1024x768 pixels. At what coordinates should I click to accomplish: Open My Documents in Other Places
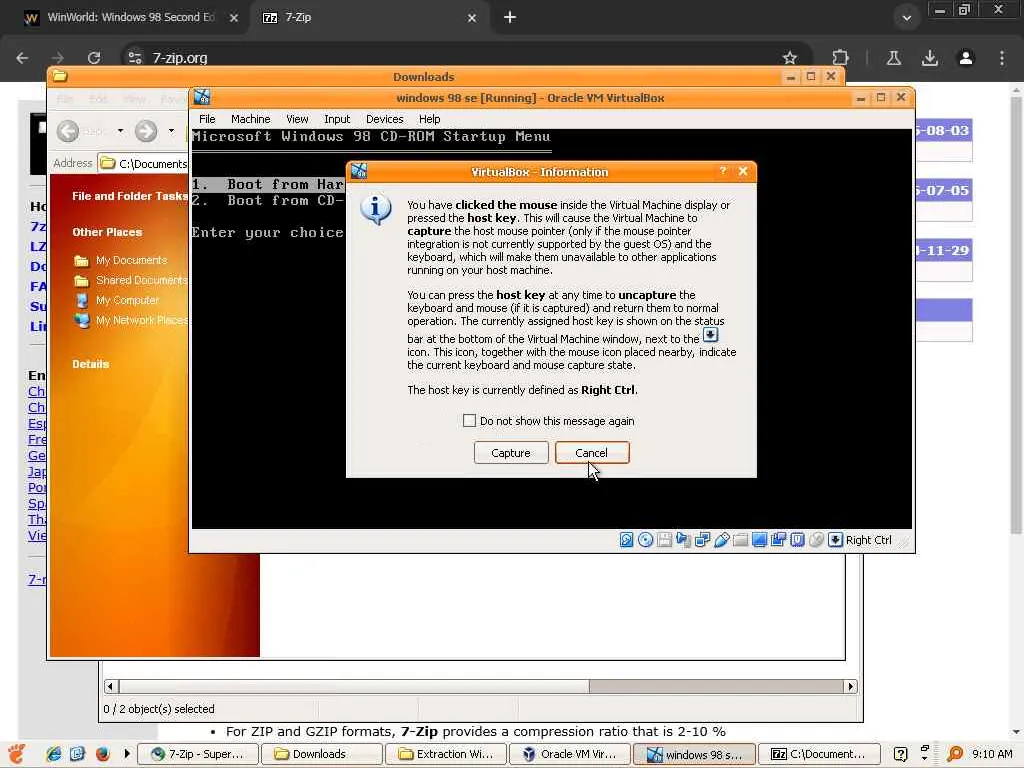tap(131, 260)
